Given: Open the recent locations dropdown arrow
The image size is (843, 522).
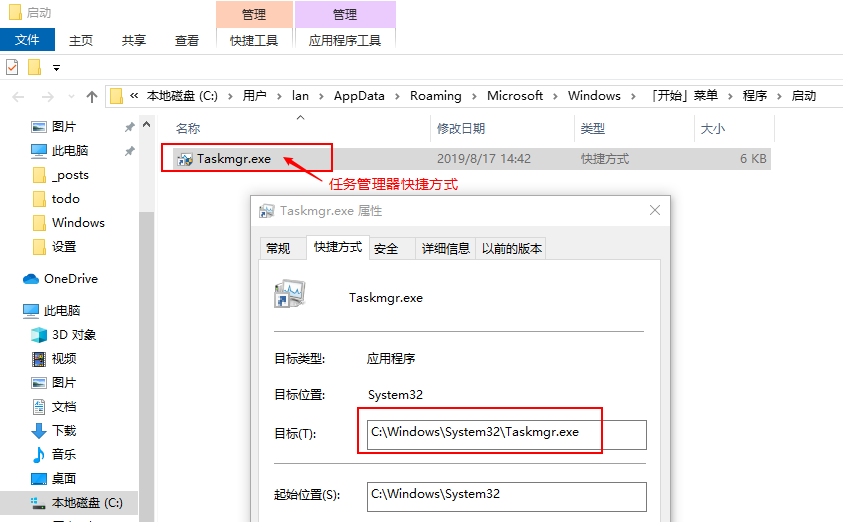Looking at the screenshot, I should click(72, 97).
